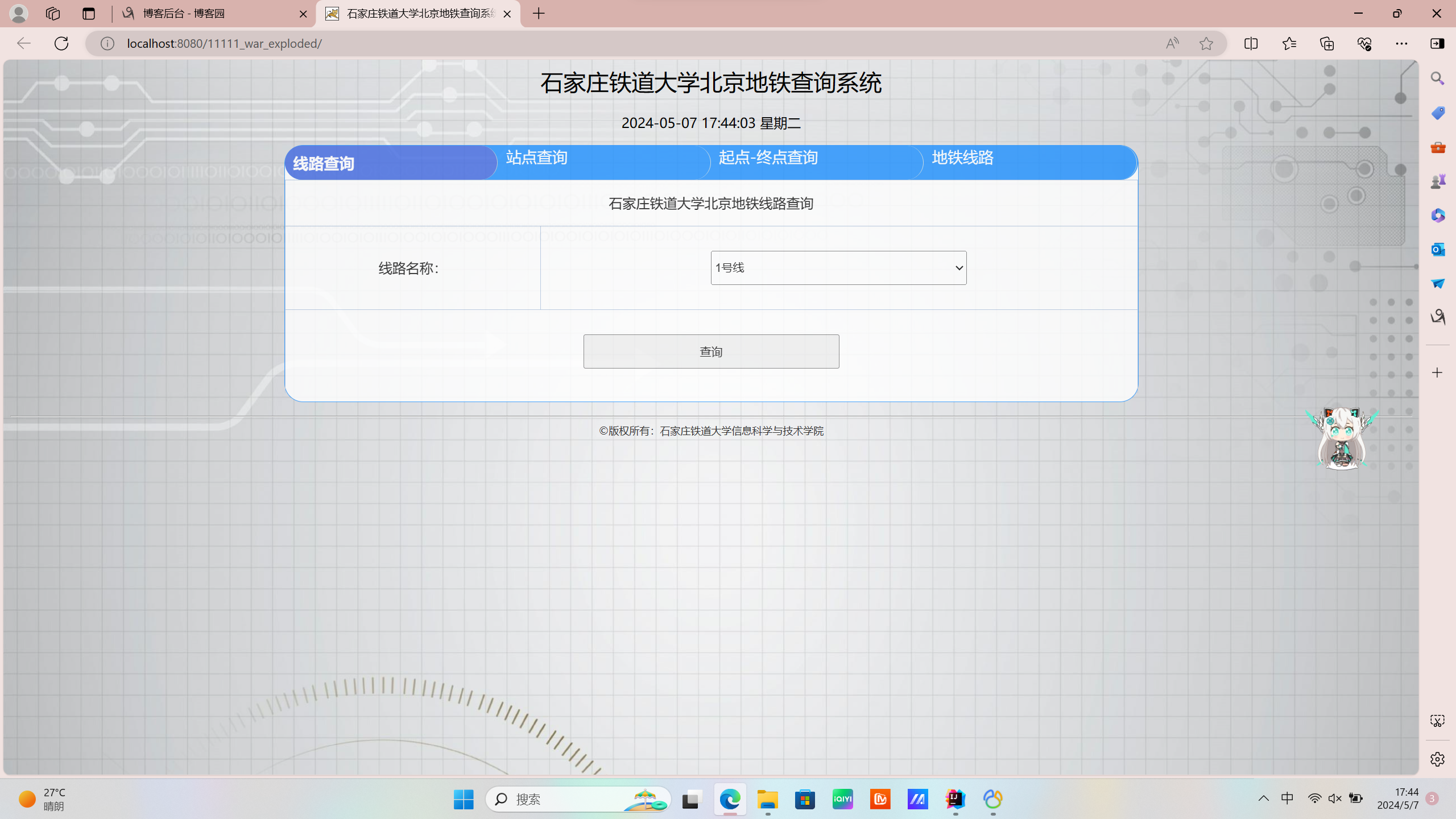Click the IntelliJ IDEA taskbar icon
1456x819 pixels.
pos(955,799)
